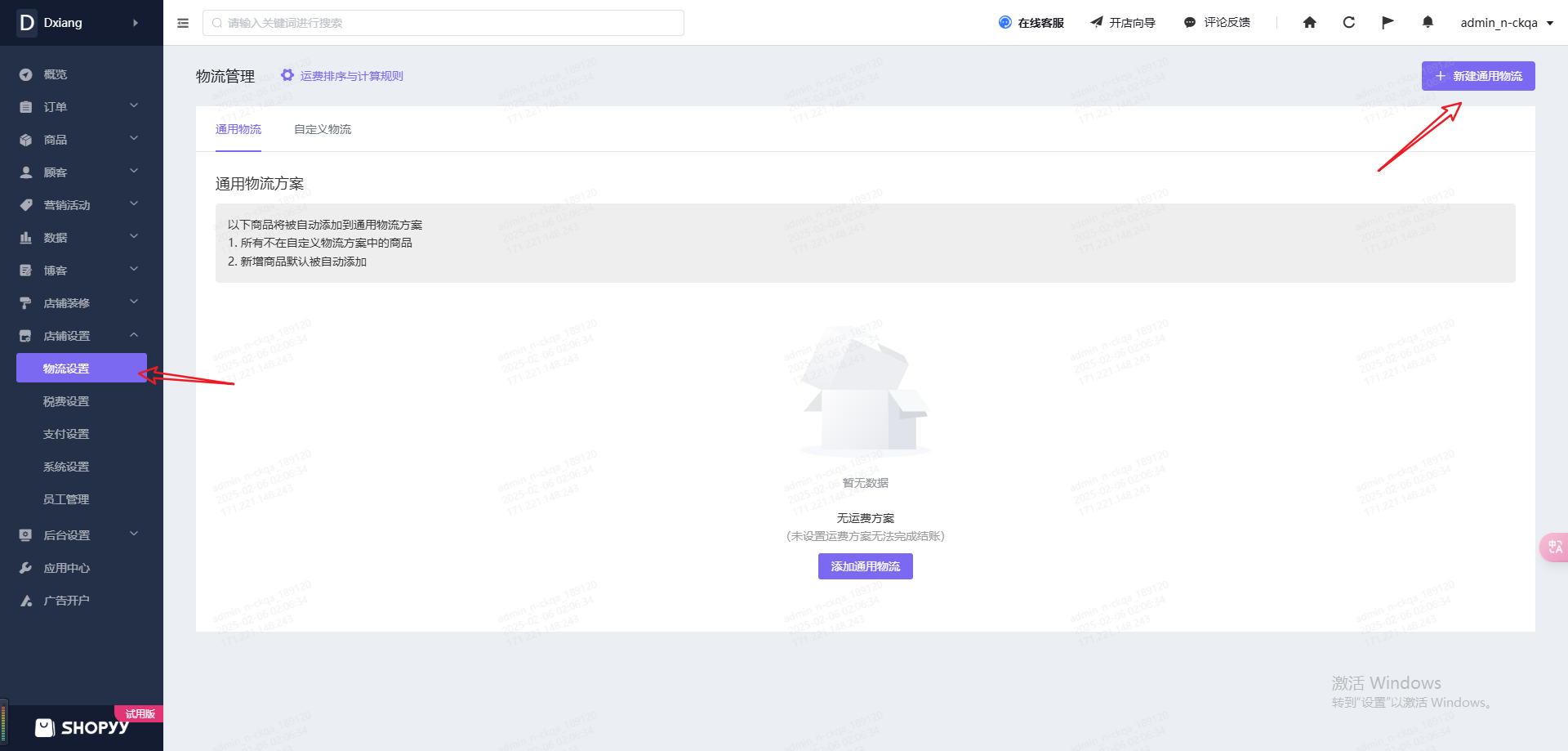Open 运费排序与计算规则 link
1568x751 pixels.
[352, 76]
